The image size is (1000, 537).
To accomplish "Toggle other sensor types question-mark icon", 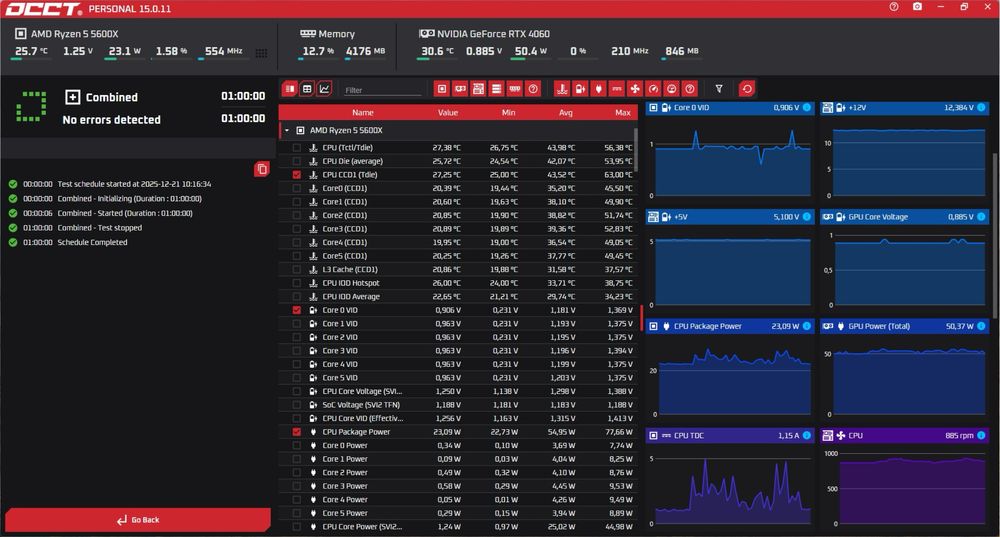I will click(x=689, y=89).
